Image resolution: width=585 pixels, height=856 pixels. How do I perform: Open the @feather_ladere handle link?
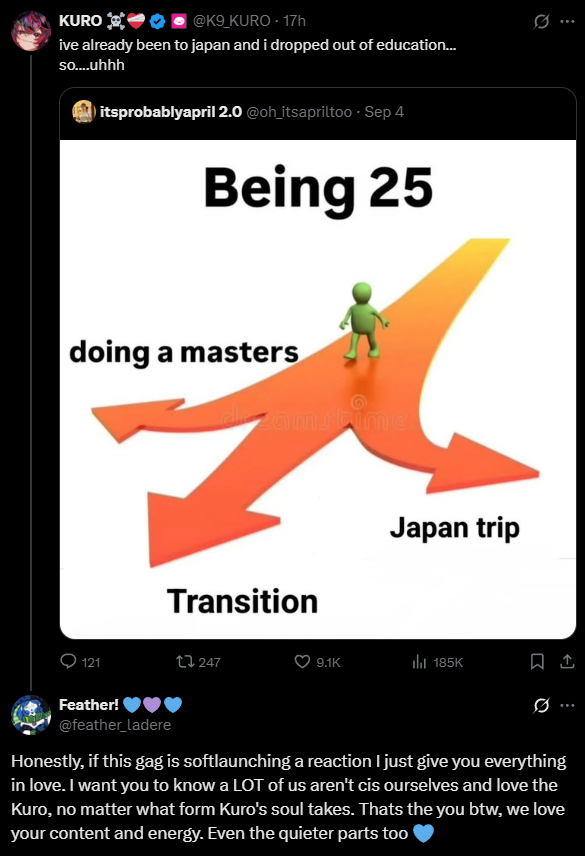tap(115, 725)
